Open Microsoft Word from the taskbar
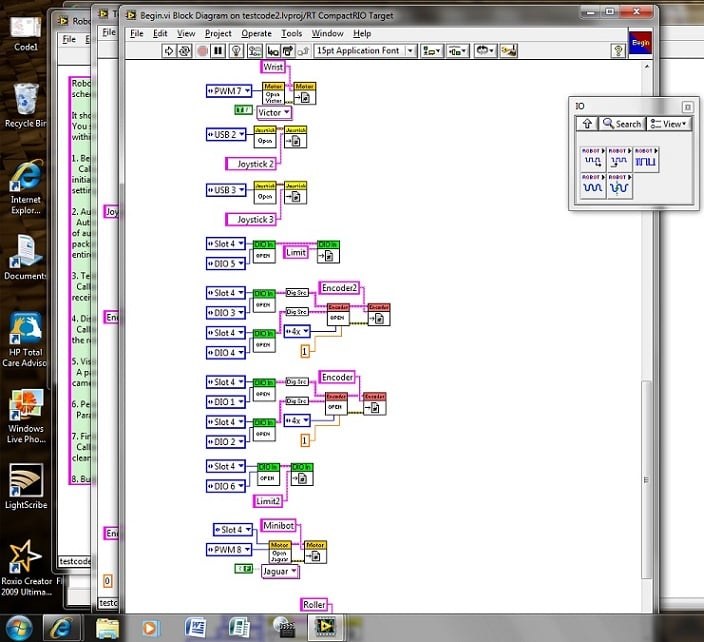The height and width of the screenshot is (642, 704). click(x=195, y=628)
